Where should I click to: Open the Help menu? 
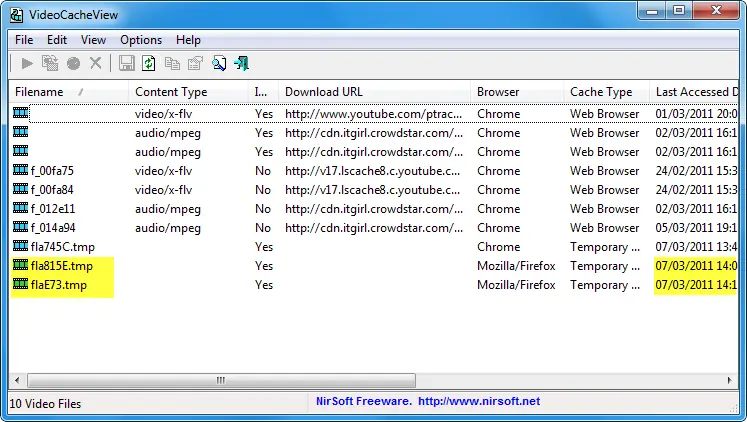tap(188, 40)
